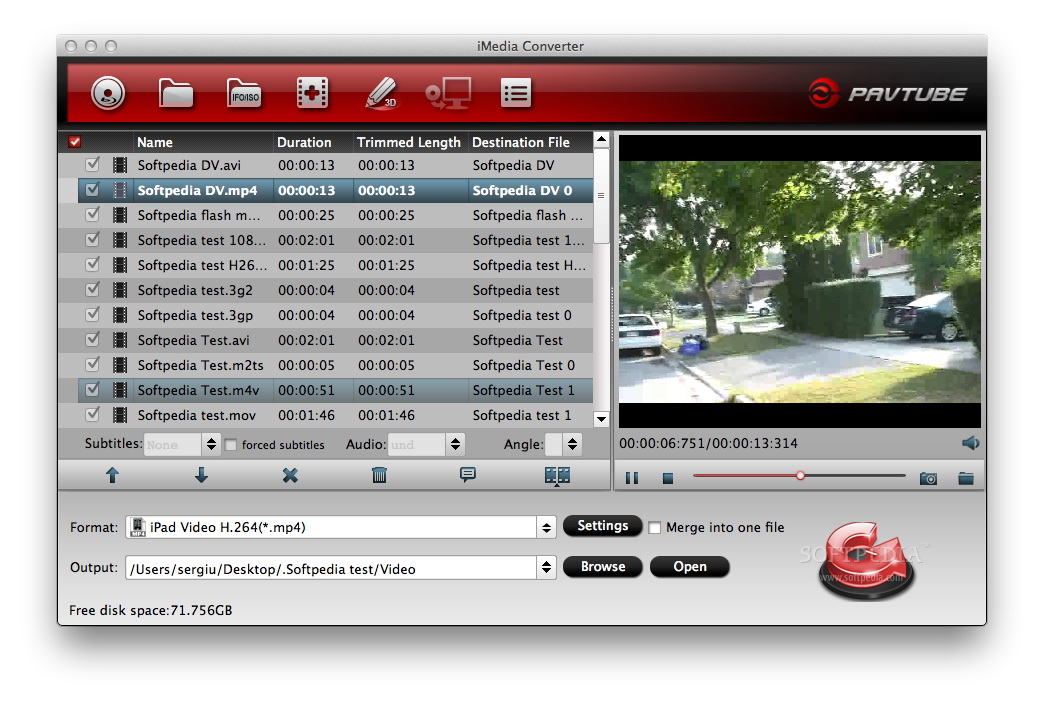Open the Audio track dropdown

click(426, 444)
